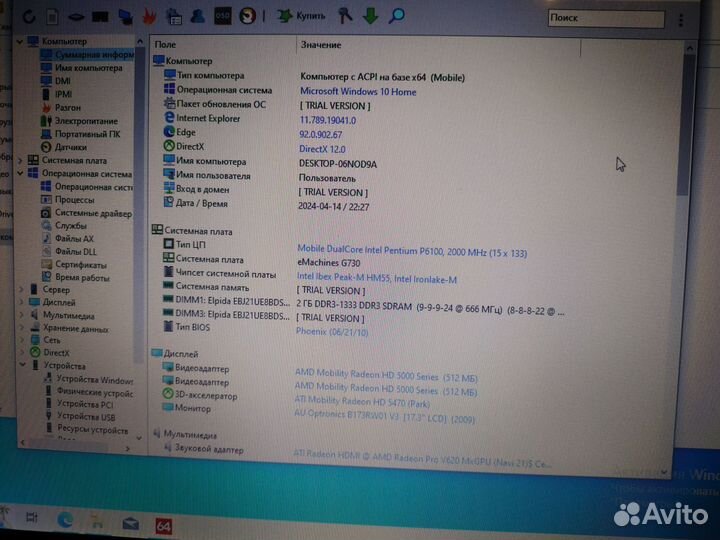The width and height of the screenshot is (720, 540).
Task: Open the Report page toolbar icon
Action: coord(52,17)
